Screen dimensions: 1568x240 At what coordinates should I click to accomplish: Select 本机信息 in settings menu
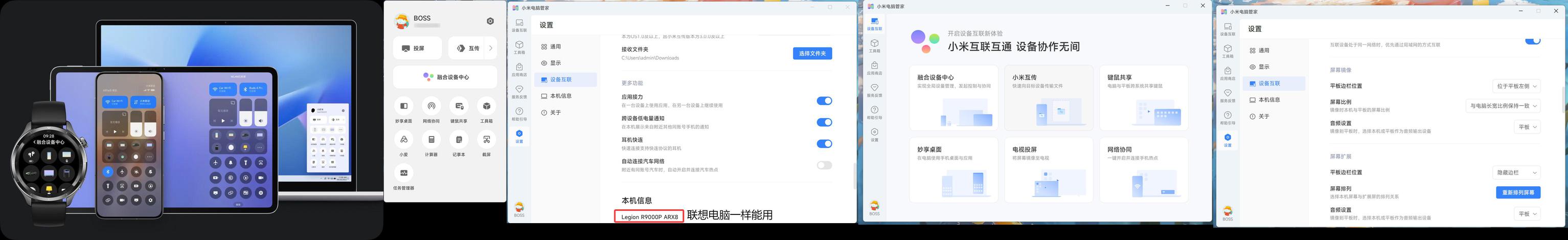pos(560,96)
